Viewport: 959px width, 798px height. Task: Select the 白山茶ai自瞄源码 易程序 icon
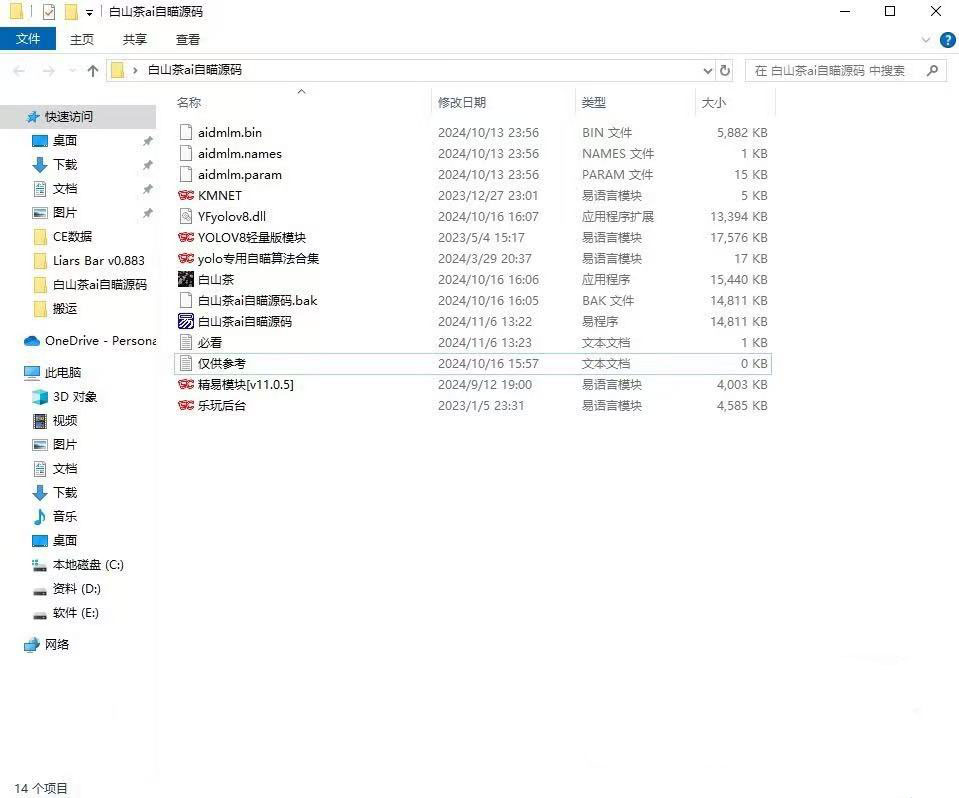pyautogui.click(x=186, y=322)
